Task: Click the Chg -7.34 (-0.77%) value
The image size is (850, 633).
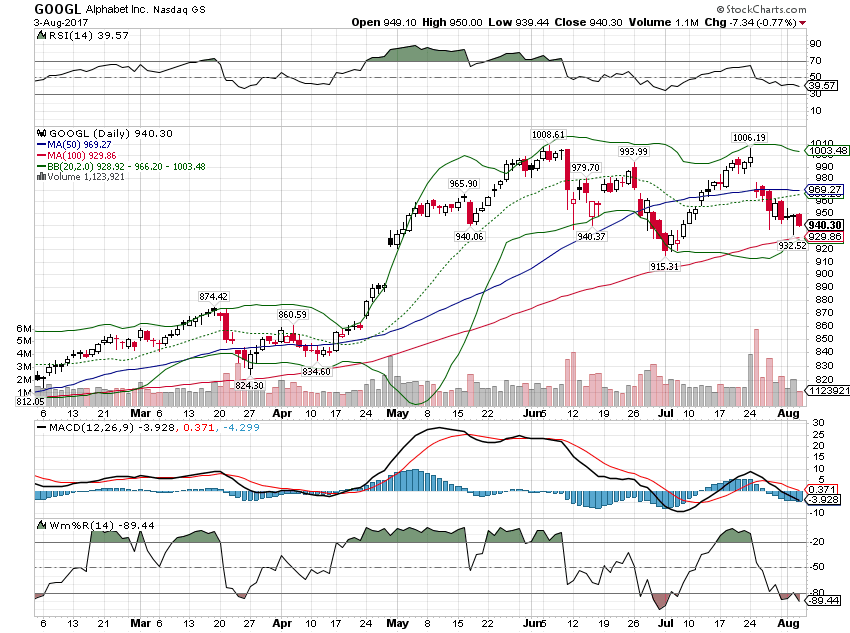Action: tap(750, 22)
